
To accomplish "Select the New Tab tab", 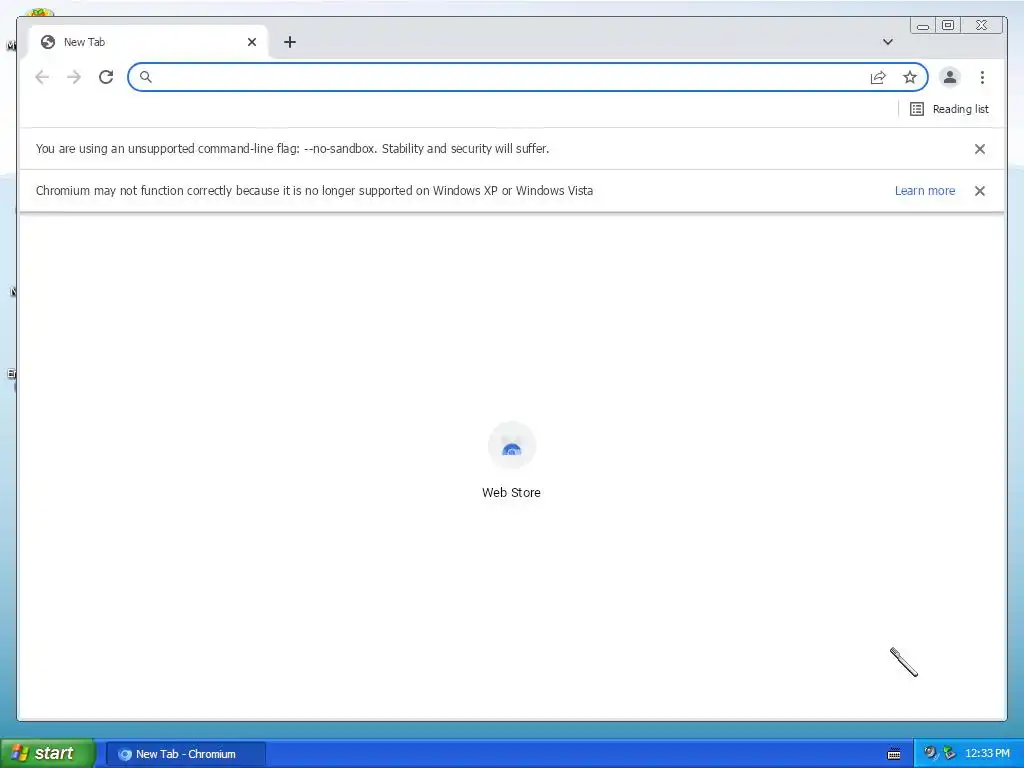I will coord(148,42).
